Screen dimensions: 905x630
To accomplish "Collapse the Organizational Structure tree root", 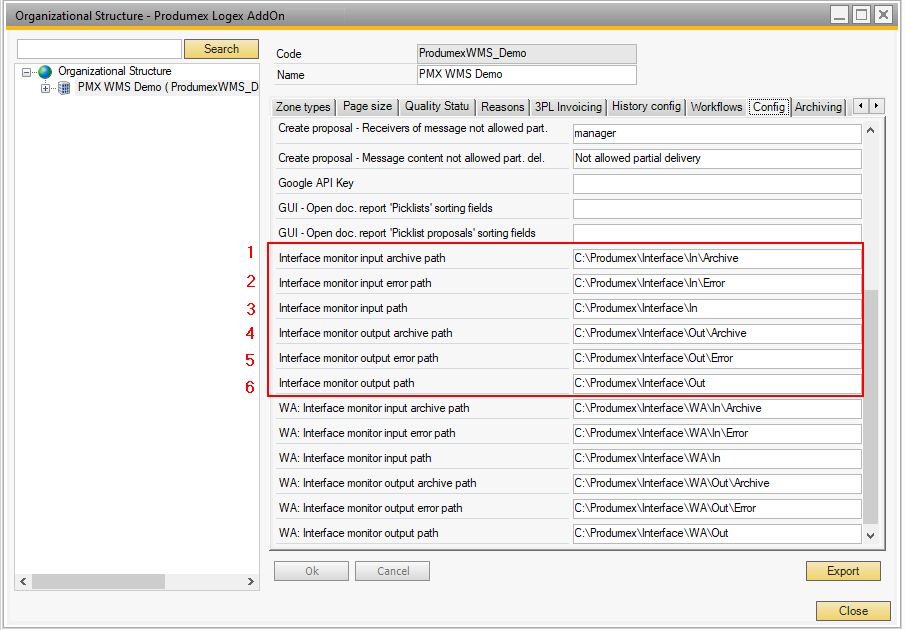I will tap(27, 72).
